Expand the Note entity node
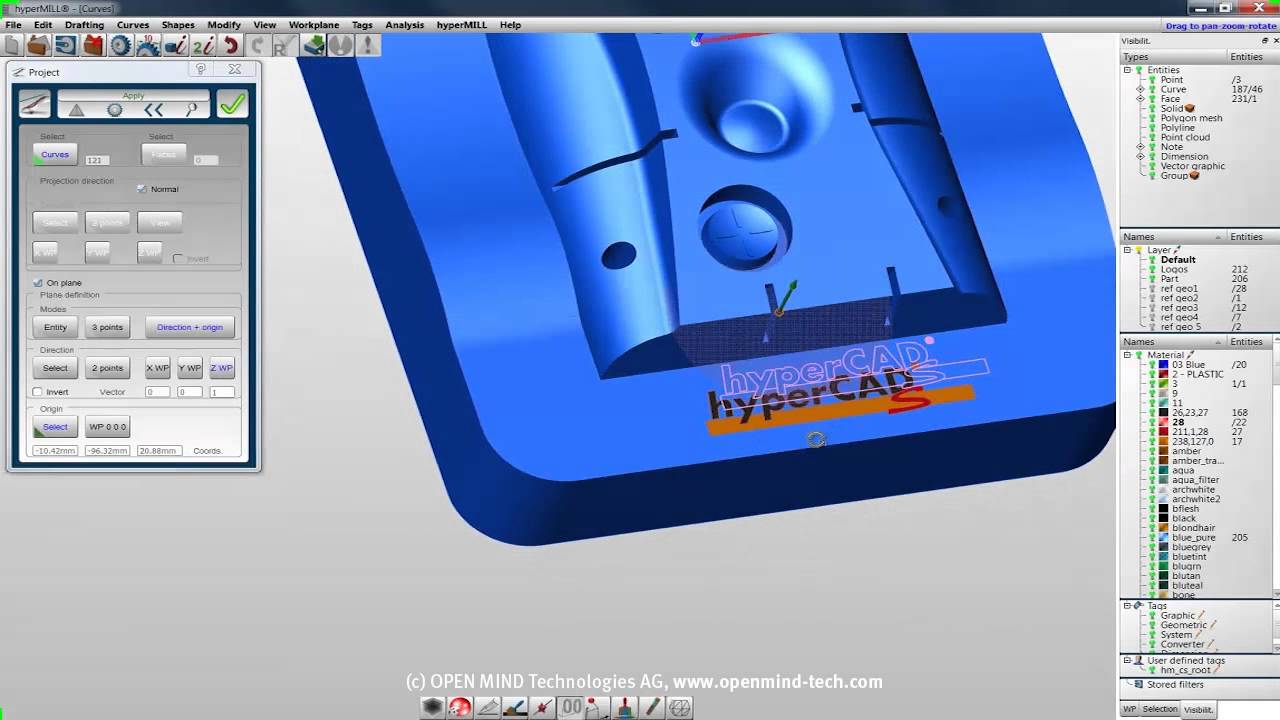Screen dimensions: 1280x720 [x=1140, y=147]
